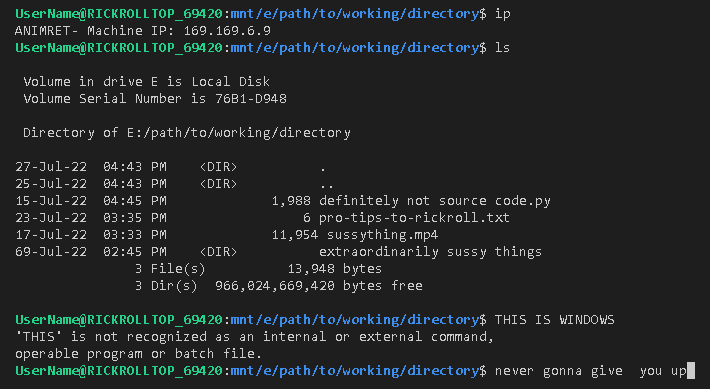Screen dimensions: 710x389
Task: Click 'definitely not source code.py' file name
Action: click(x=435, y=201)
